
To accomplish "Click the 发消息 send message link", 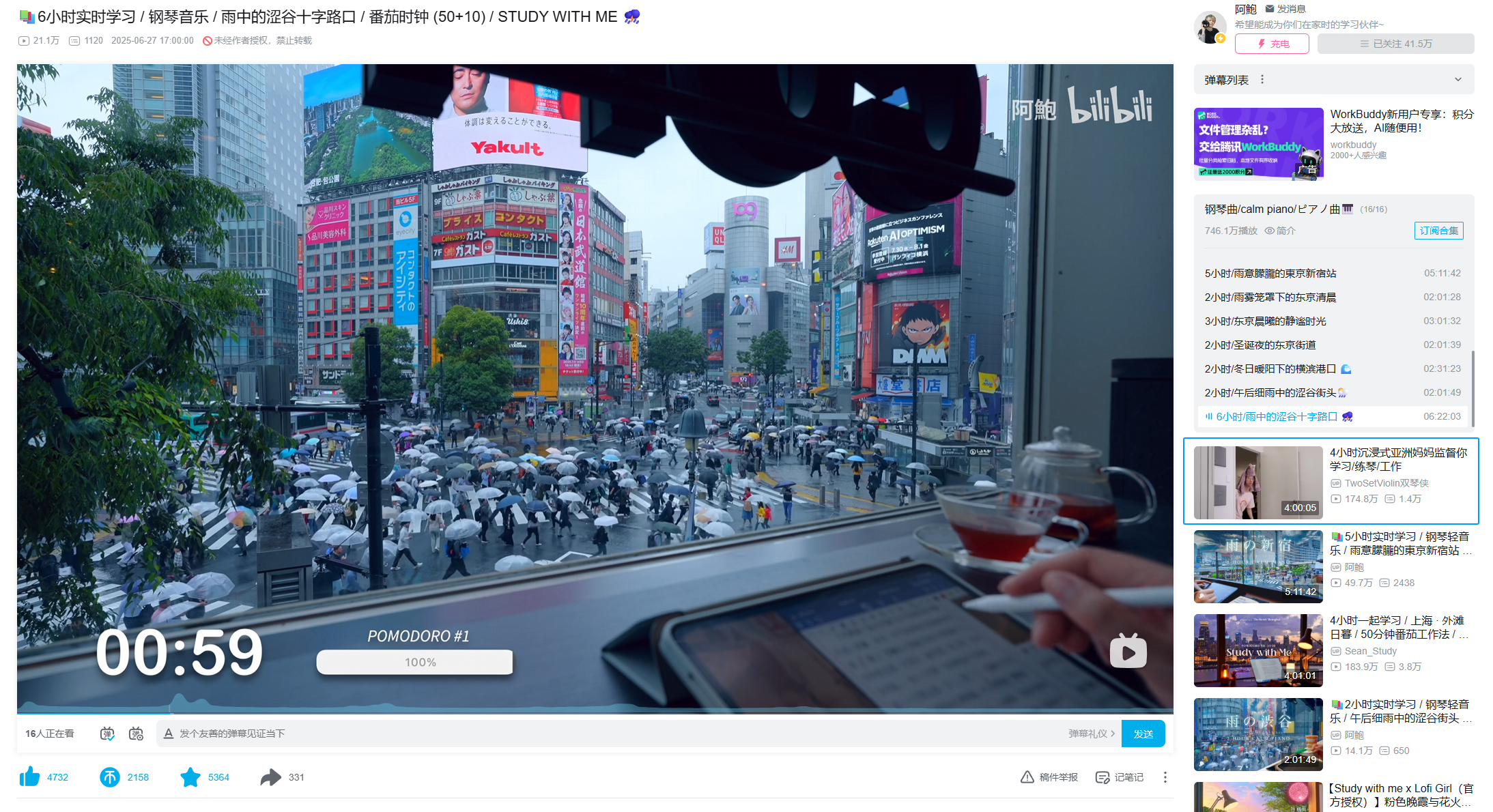I will [x=1285, y=9].
